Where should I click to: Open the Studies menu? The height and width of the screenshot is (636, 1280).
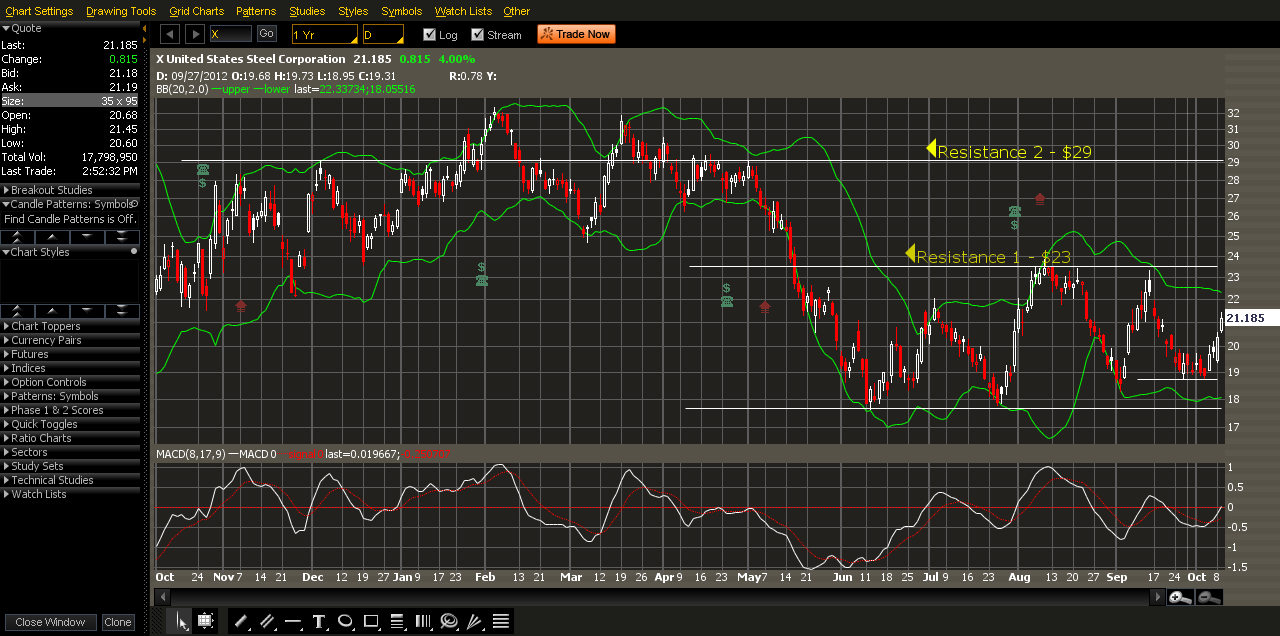[x=307, y=11]
